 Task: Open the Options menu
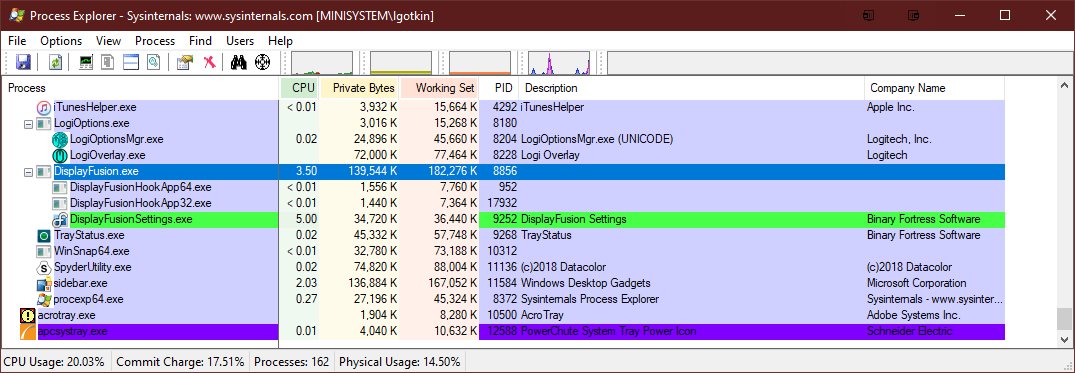[61, 40]
